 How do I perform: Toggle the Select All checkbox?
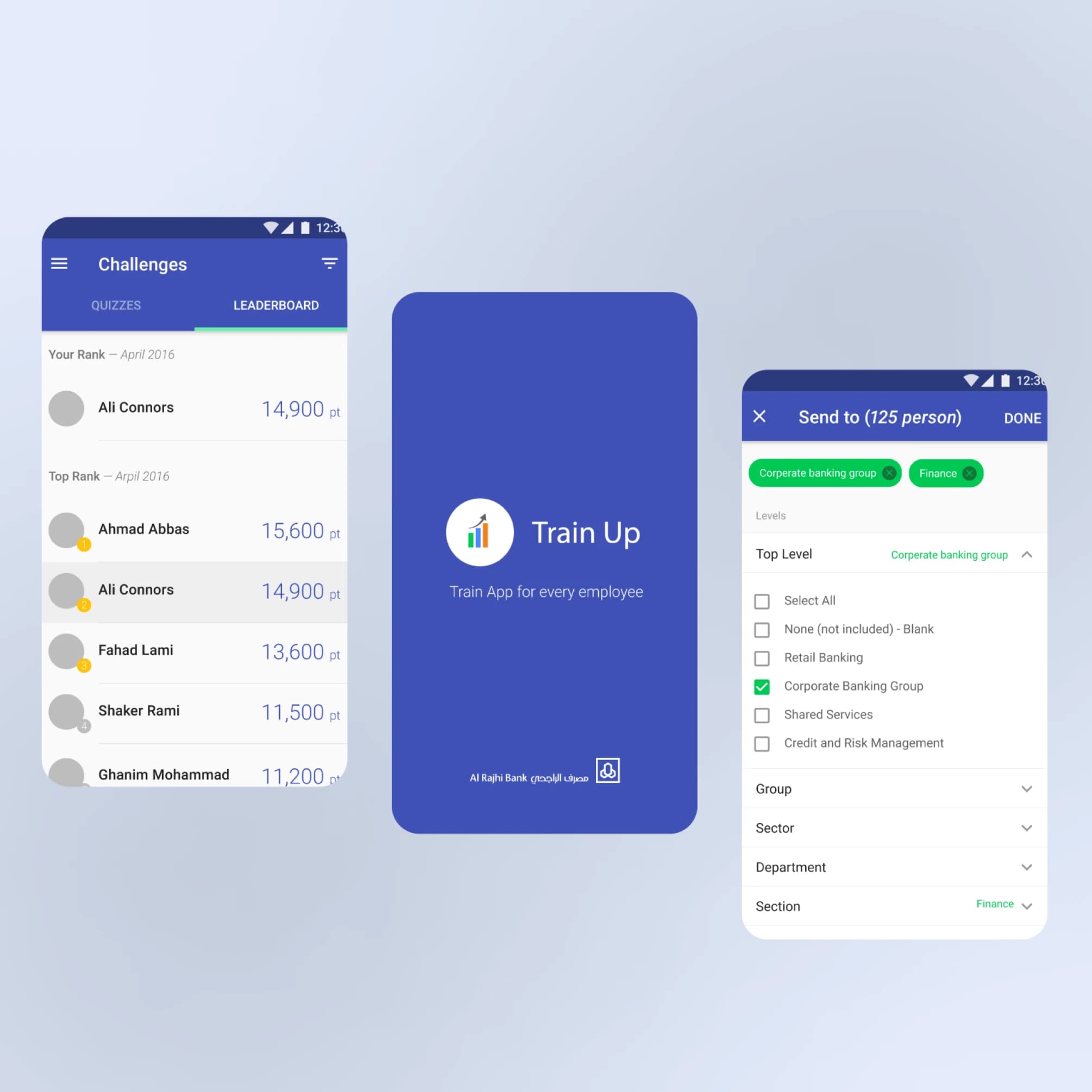pos(763,599)
